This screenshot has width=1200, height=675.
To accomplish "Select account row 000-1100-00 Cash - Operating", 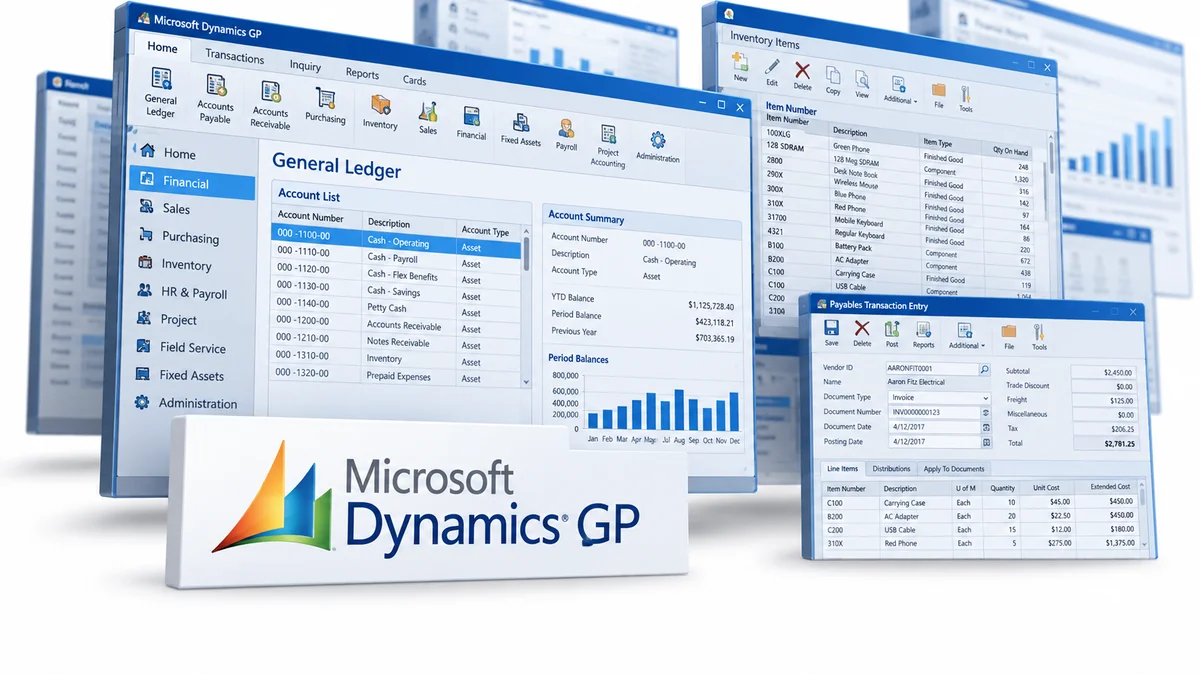I will pos(396,240).
